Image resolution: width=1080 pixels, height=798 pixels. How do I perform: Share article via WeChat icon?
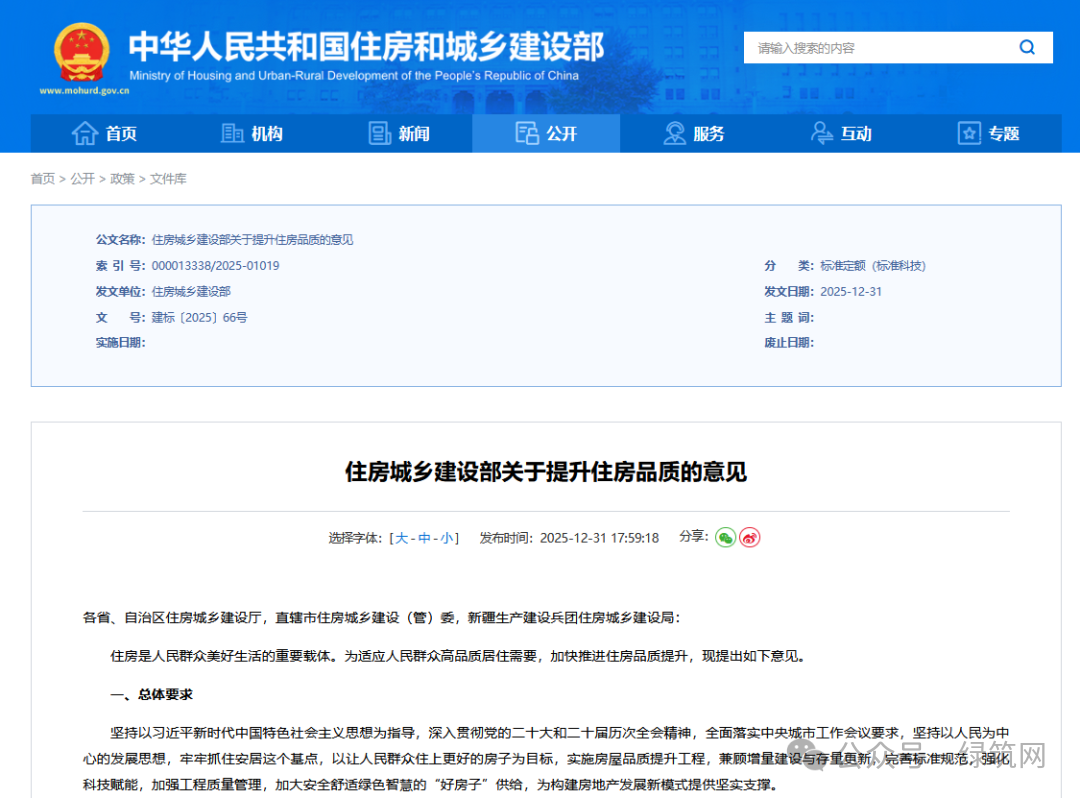click(725, 537)
